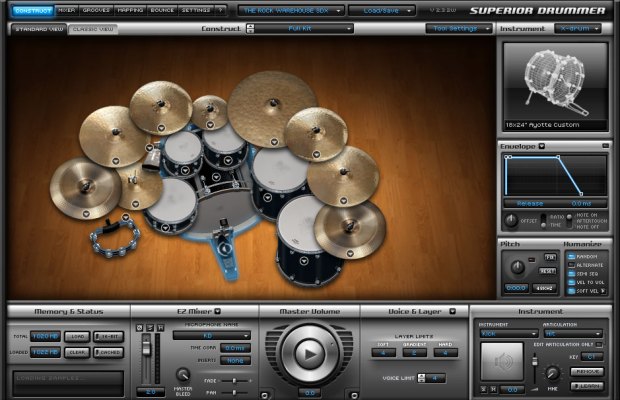Click the small splash cymbal arrow
Viewport: 620px width, 400px height.
click(210, 125)
